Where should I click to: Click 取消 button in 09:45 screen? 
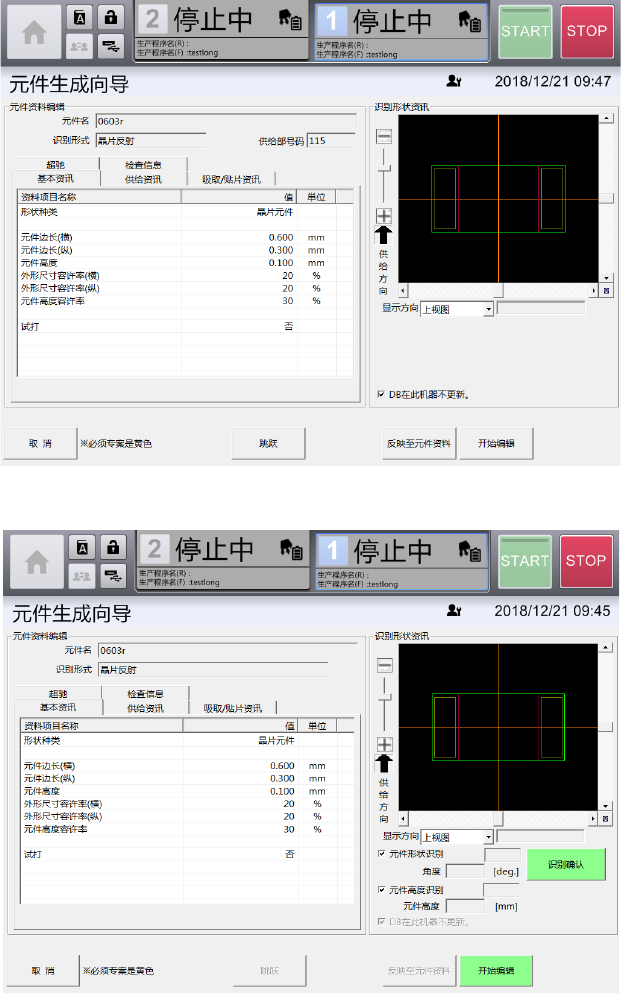(43, 970)
